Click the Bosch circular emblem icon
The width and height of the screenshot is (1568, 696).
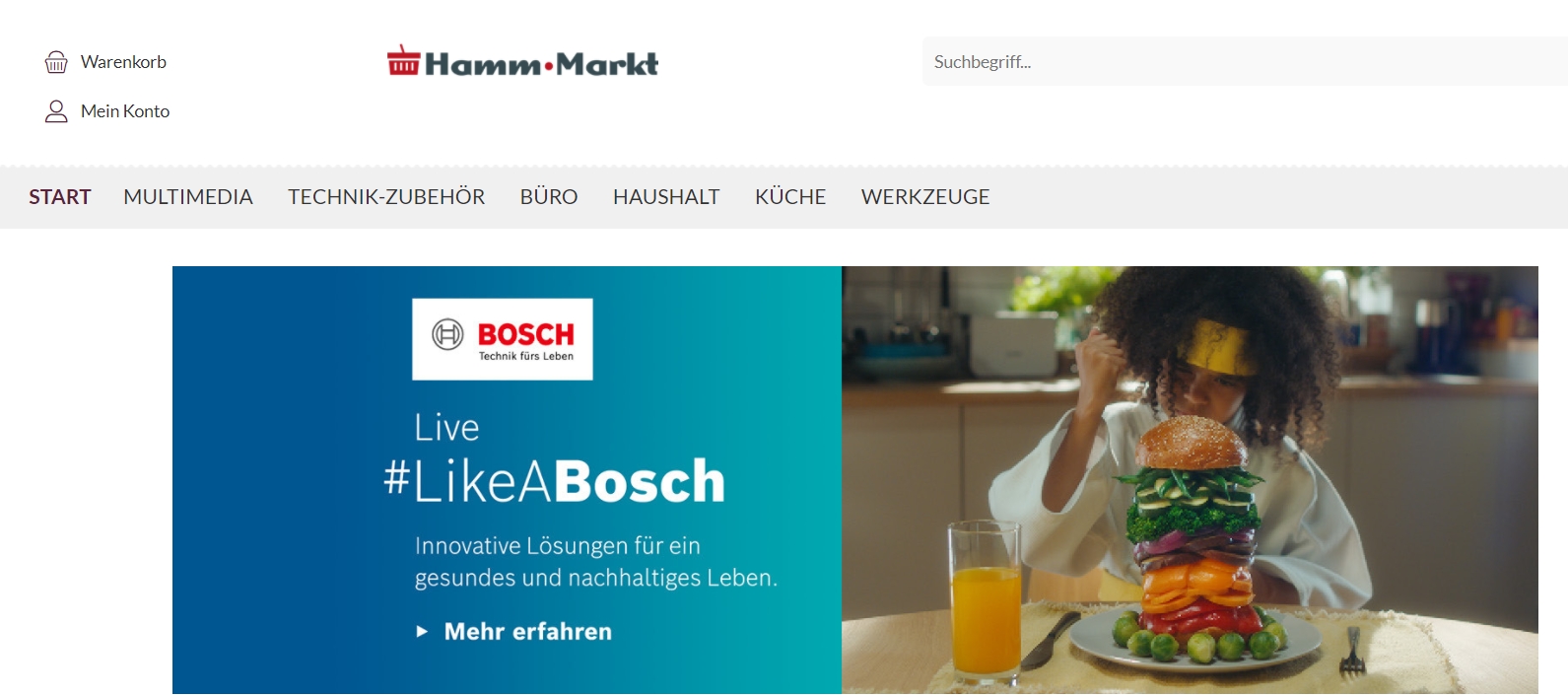click(x=447, y=335)
